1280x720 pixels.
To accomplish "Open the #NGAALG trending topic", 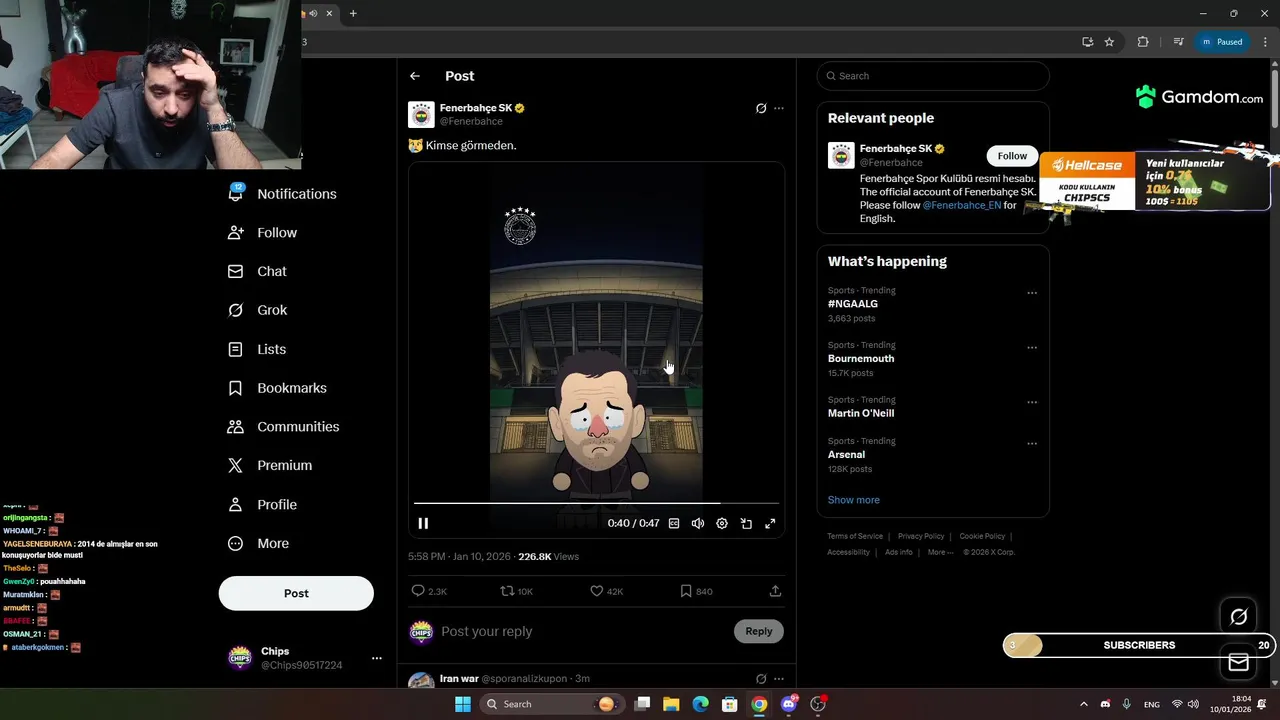I will [853, 304].
